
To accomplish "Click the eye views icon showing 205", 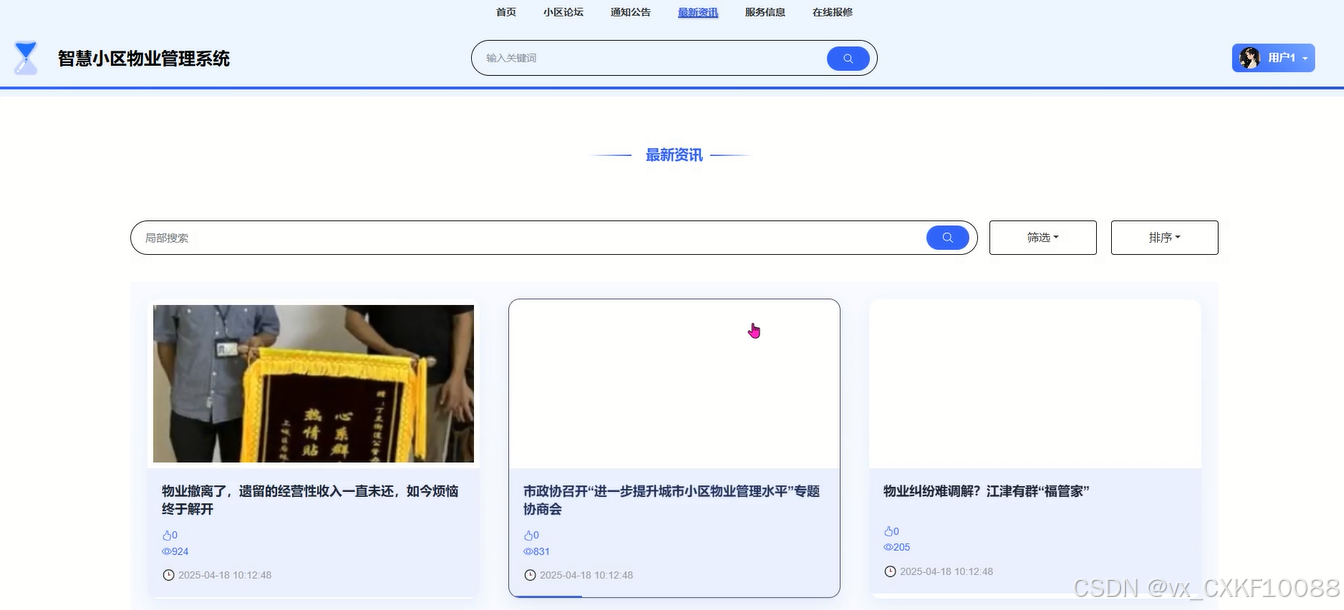I will click(x=888, y=547).
